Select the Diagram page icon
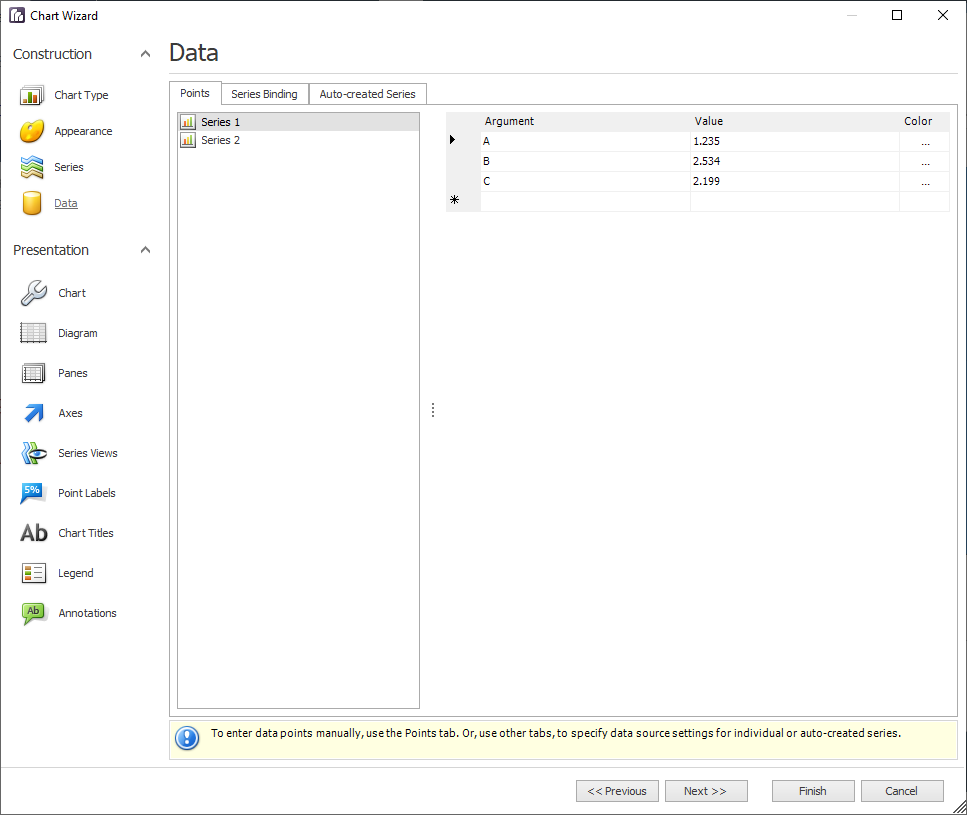The image size is (967, 815). point(31,332)
